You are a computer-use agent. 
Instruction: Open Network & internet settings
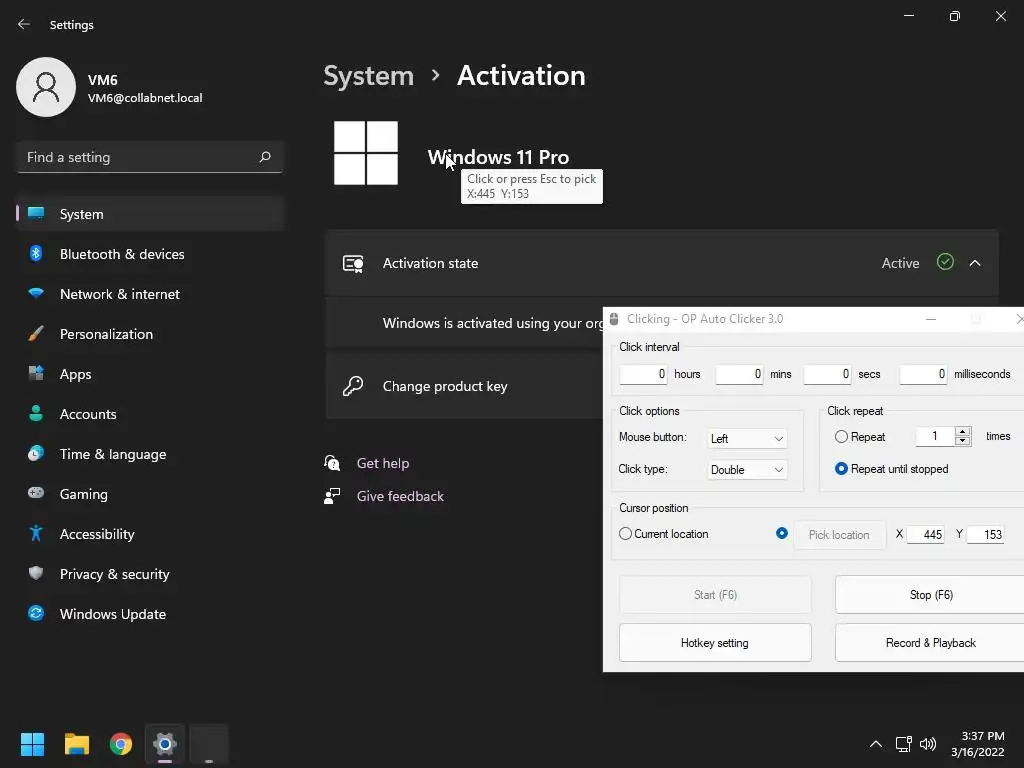150,294
